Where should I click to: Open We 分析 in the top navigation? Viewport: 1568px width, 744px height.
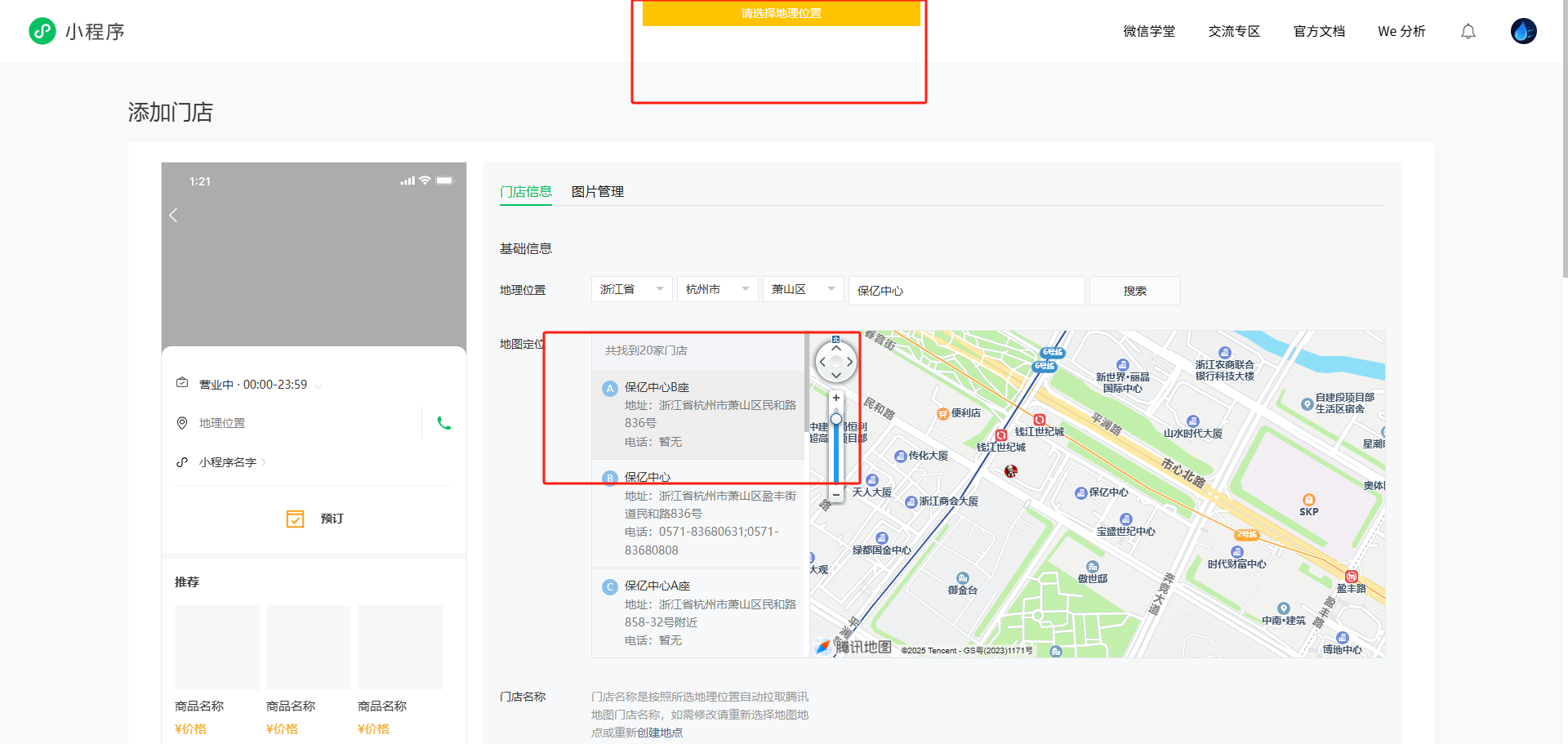click(x=1401, y=31)
